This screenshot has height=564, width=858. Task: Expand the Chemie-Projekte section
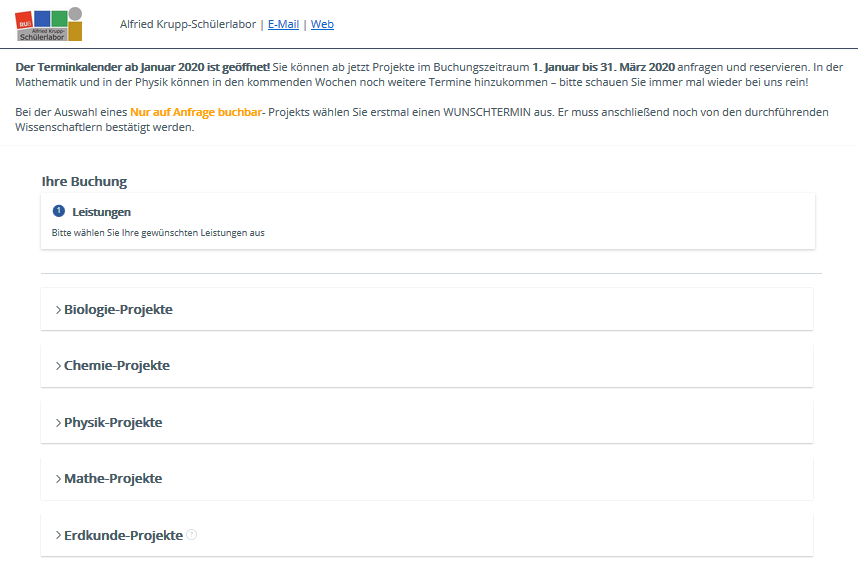(117, 366)
